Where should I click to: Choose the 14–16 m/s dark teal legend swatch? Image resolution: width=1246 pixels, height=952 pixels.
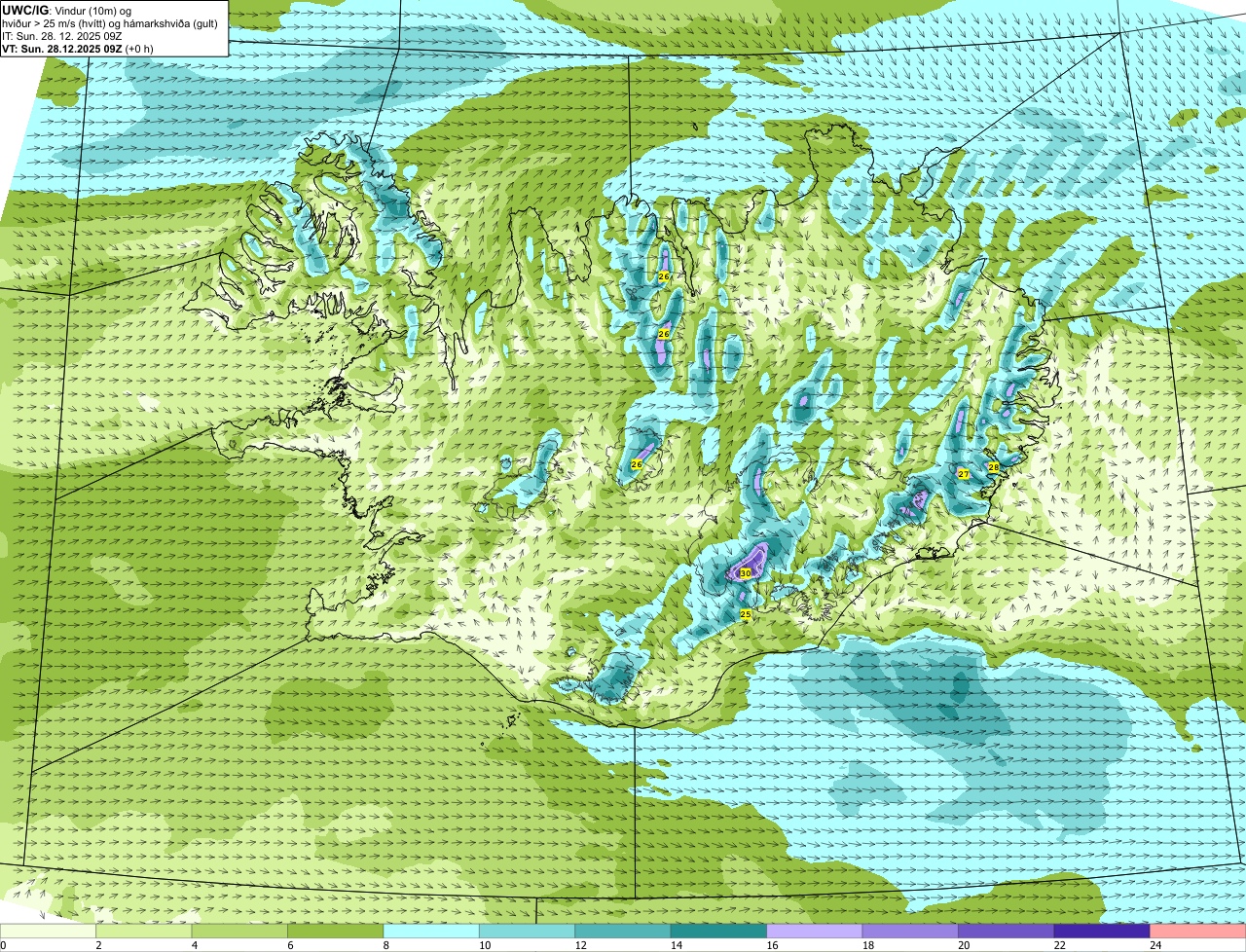coord(719,931)
